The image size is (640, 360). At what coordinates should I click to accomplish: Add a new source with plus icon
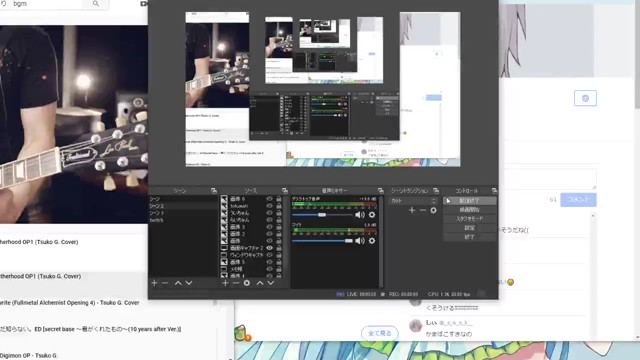[225, 283]
